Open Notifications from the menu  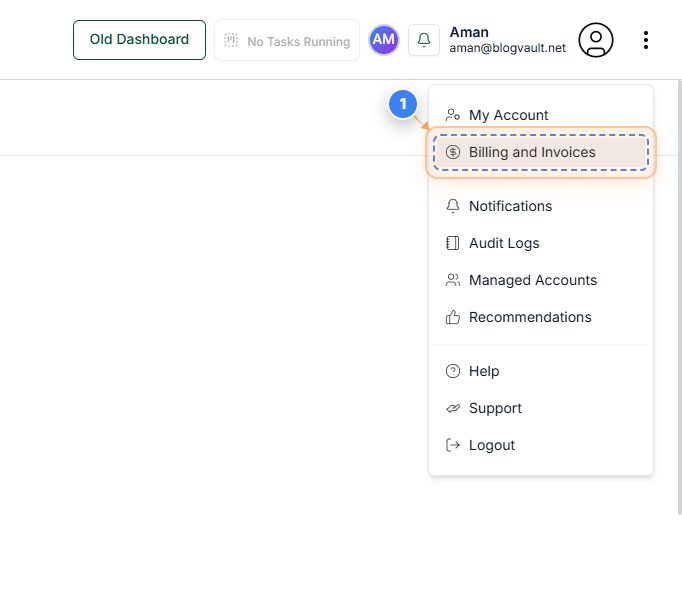coord(541,206)
